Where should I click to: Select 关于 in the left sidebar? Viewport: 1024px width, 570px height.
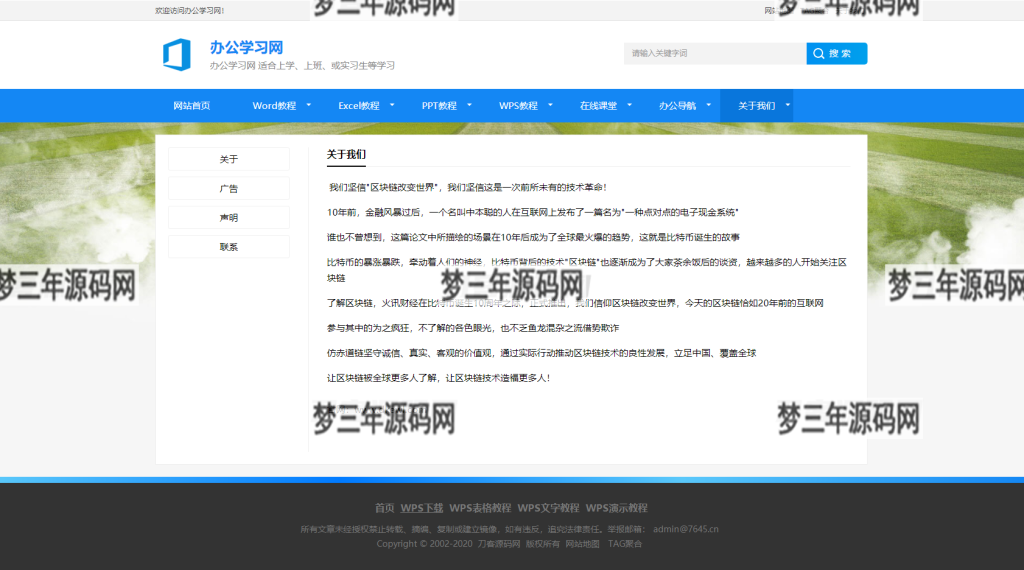(x=229, y=159)
